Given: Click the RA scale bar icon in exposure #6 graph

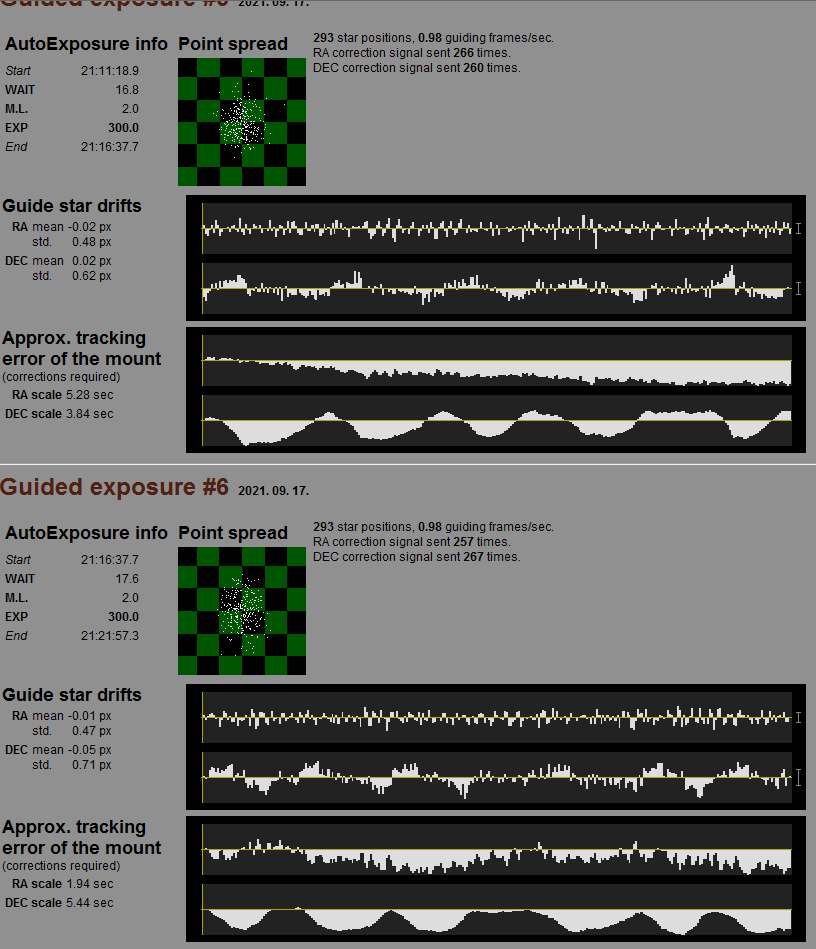Looking at the screenshot, I should (798, 717).
